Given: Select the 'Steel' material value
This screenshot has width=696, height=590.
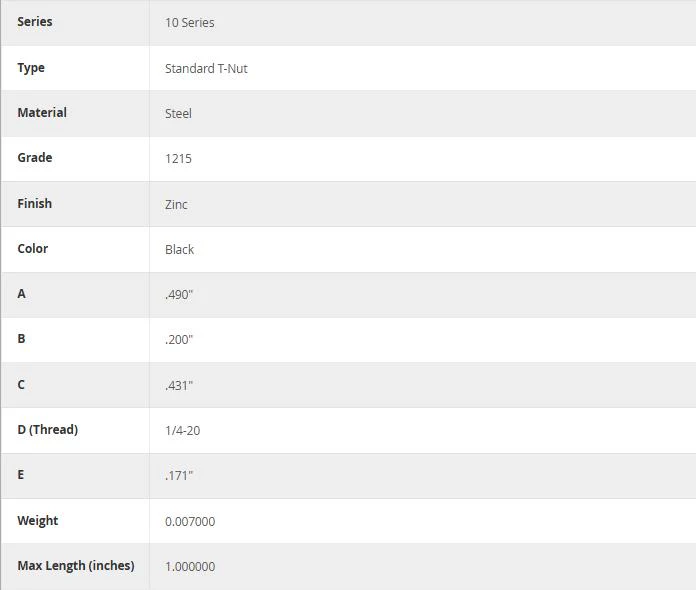Looking at the screenshot, I should click(x=178, y=114).
